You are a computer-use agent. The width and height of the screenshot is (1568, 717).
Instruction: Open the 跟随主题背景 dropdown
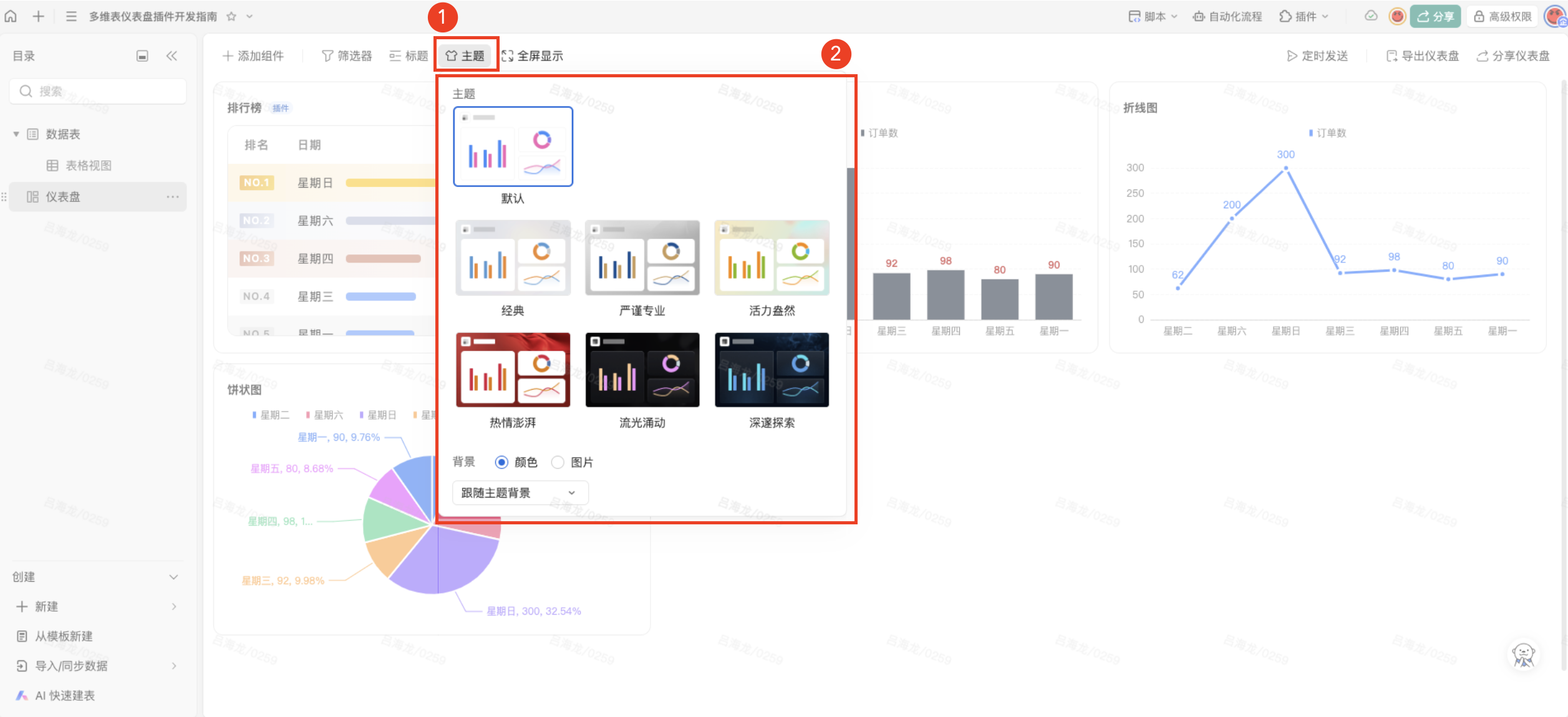pos(520,493)
